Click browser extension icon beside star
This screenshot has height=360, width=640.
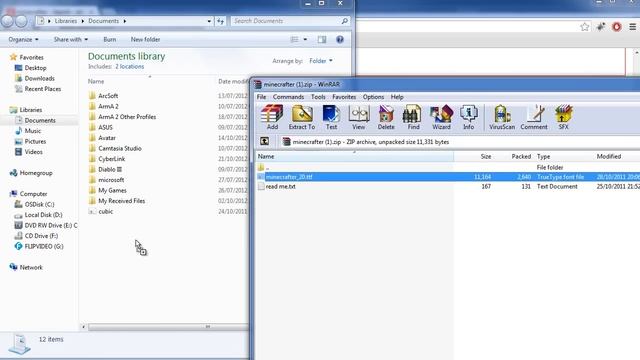pyautogui.click(x=600, y=27)
